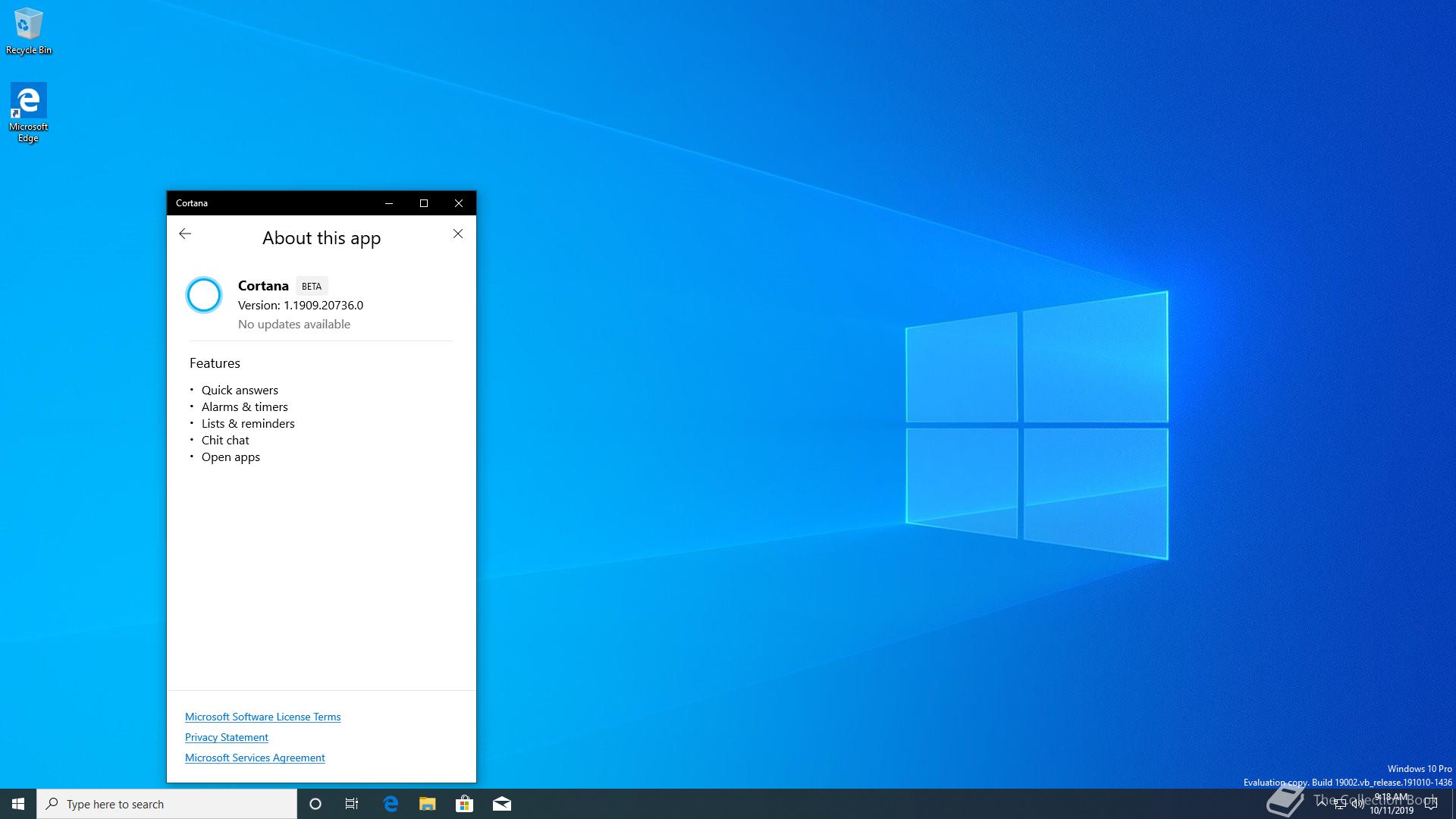This screenshot has width=1456, height=819.
Task: Click the Open apps feature item
Action: click(231, 457)
